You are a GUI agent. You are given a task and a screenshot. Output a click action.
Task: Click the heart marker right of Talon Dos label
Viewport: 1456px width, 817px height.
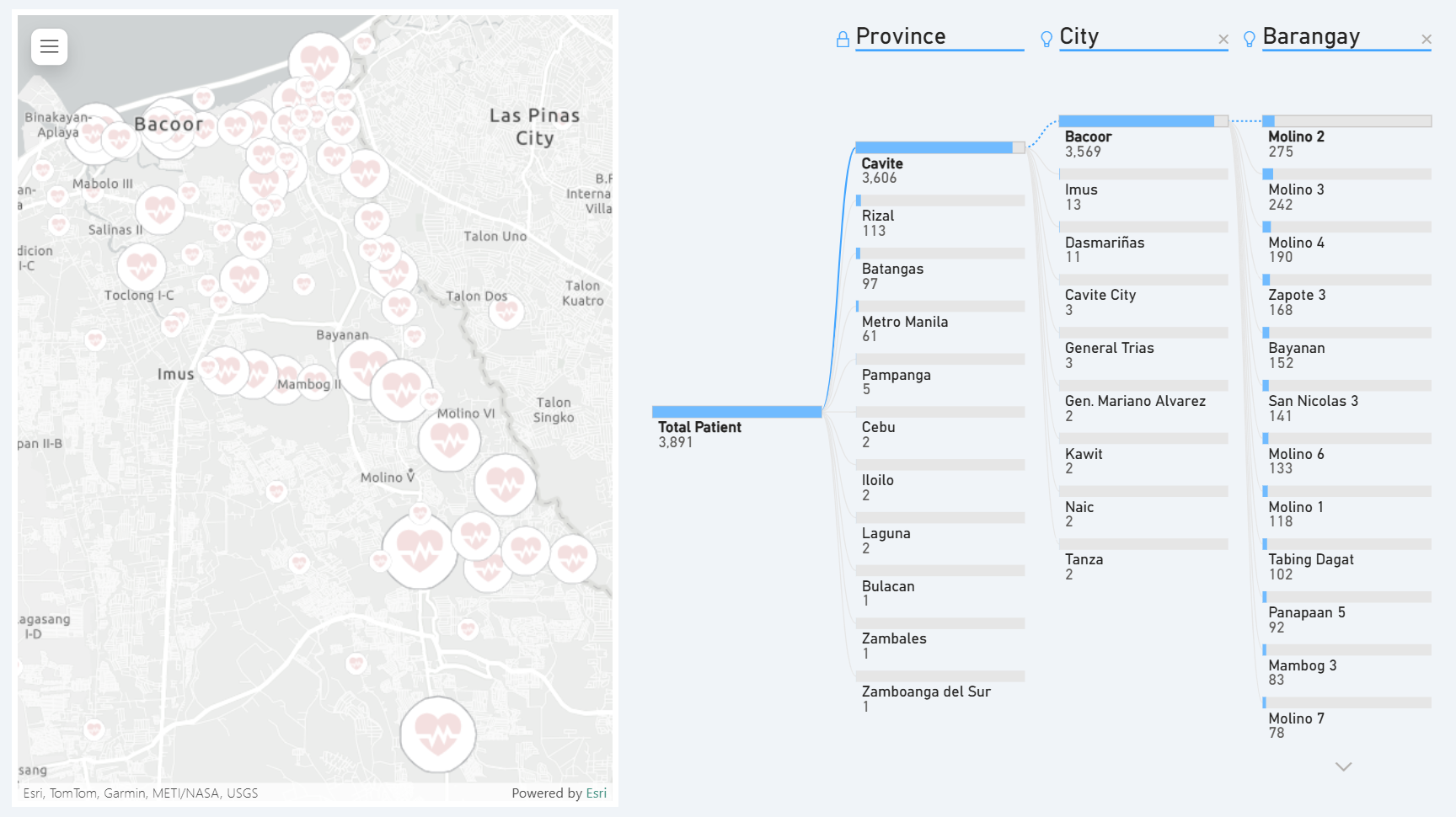click(506, 312)
